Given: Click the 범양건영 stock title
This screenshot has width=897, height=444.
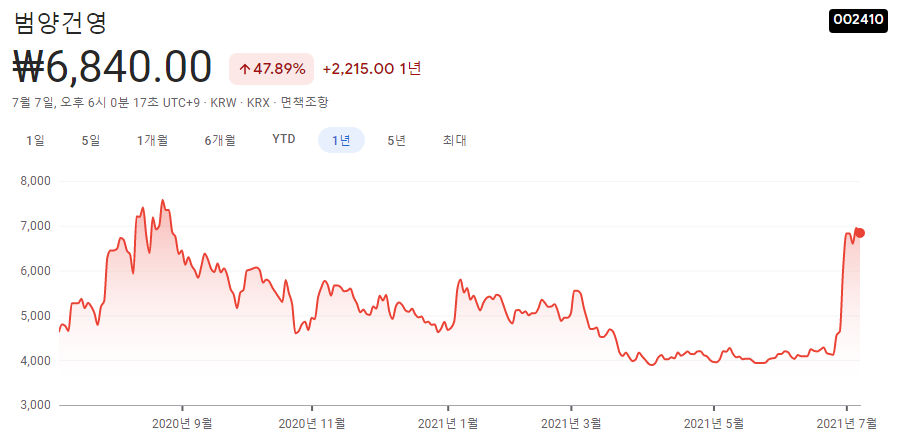Looking at the screenshot, I should (x=60, y=22).
